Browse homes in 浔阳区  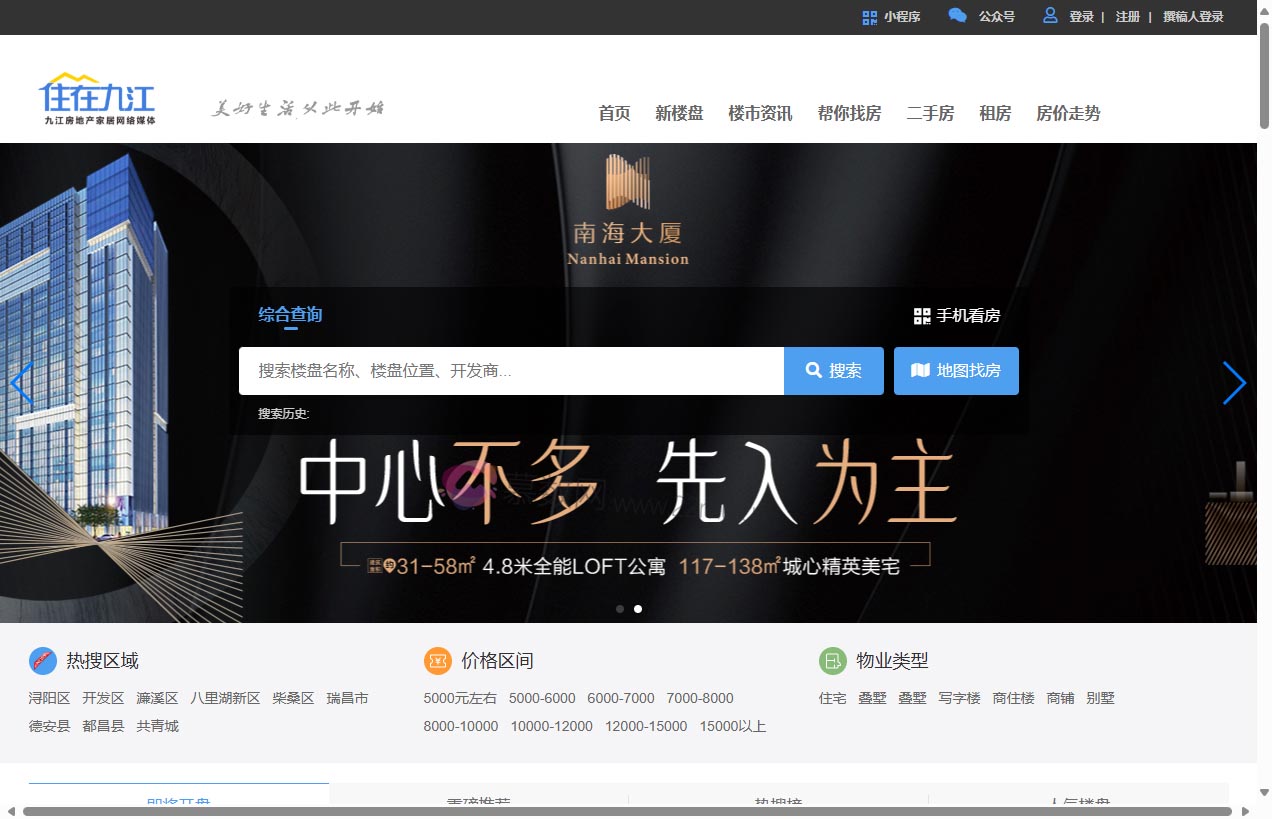click(49, 698)
